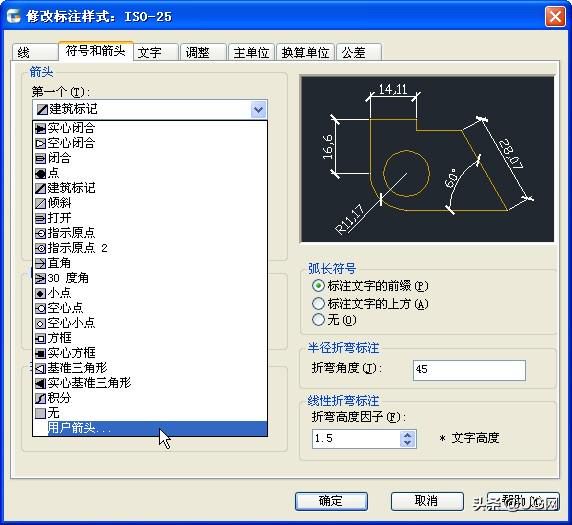Screen dimensions: 572x525
Task: Cancel changes with the 取消 button
Action: [x=427, y=501]
